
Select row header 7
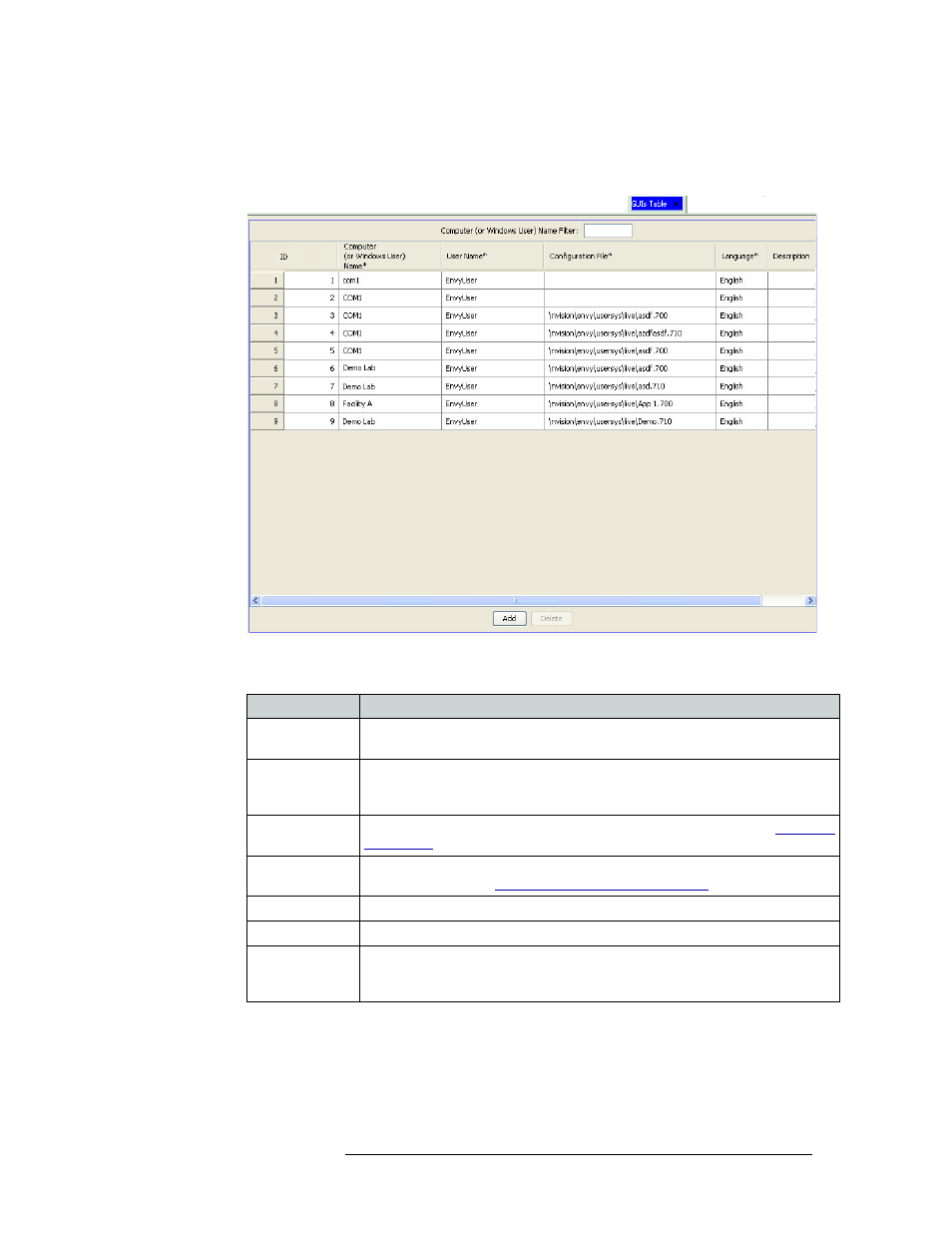tap(266, 386)
